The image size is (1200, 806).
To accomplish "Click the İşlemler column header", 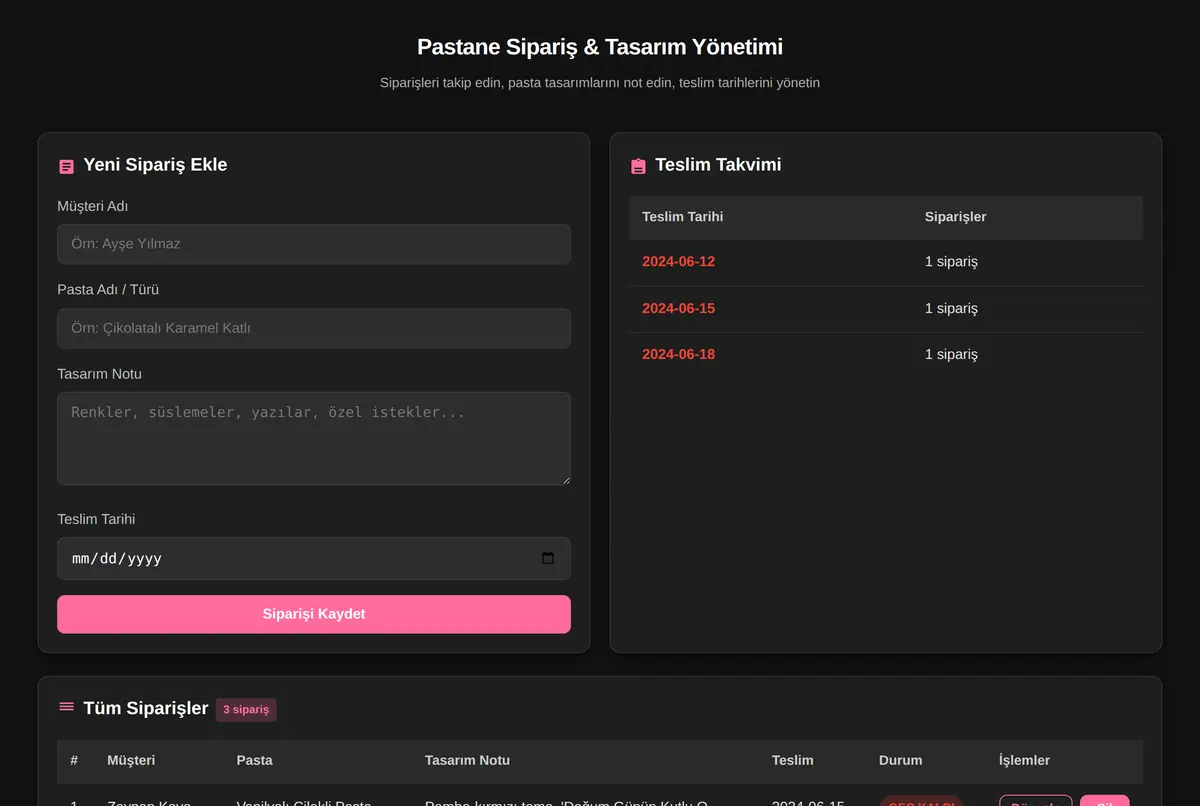I will tap(1024, 760).
